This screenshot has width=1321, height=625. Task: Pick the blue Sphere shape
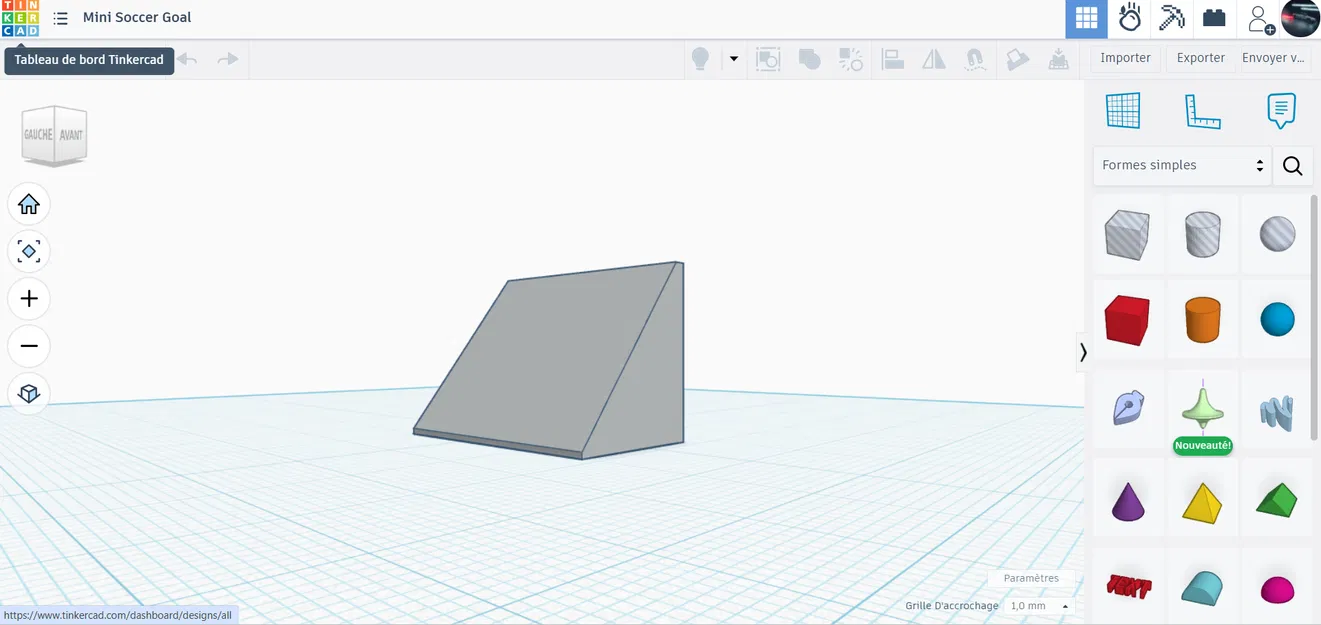[x=1277, y=320]
